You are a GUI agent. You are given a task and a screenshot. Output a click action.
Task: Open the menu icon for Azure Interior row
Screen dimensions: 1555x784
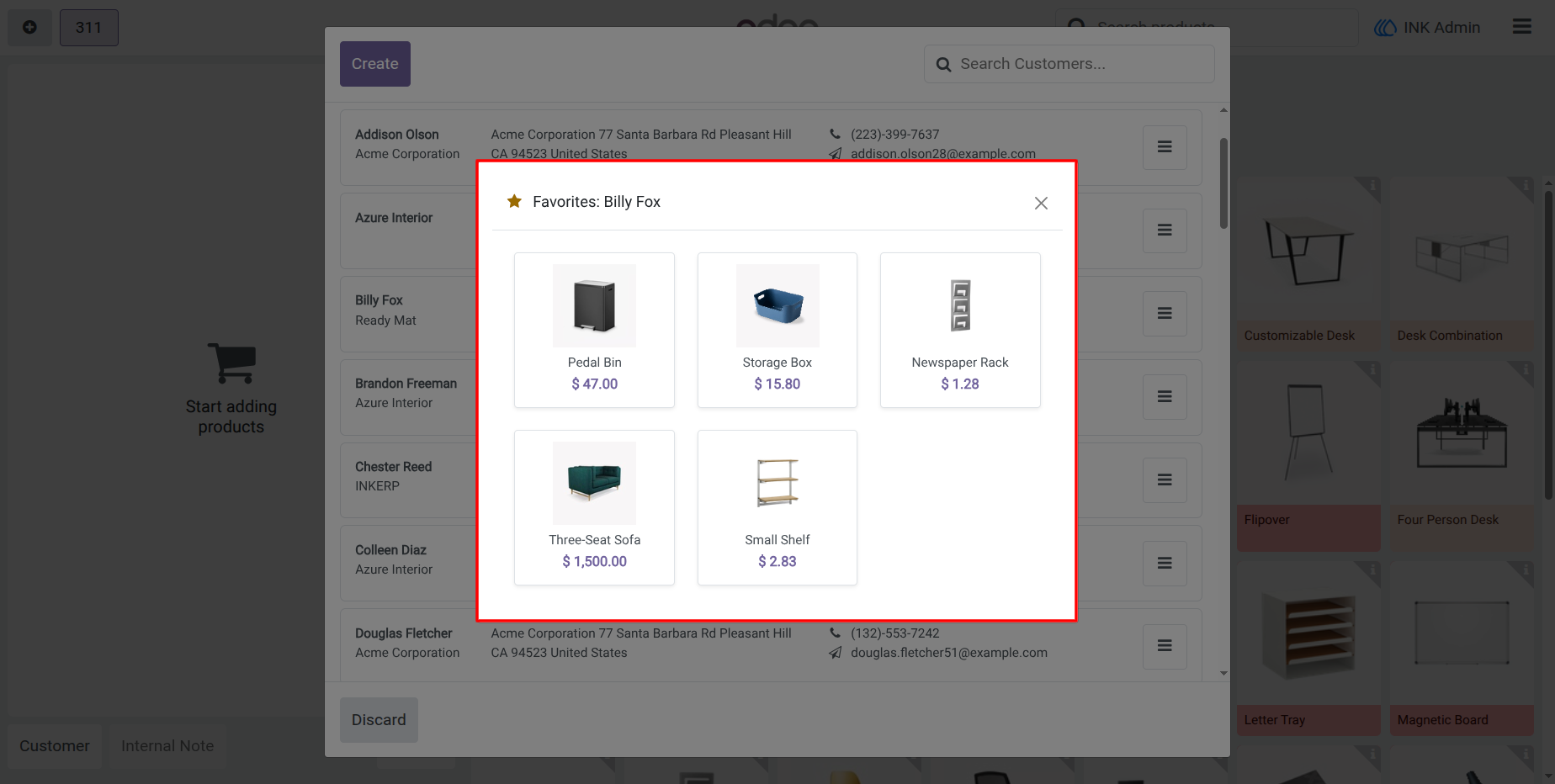click(x=1165, y=230)
